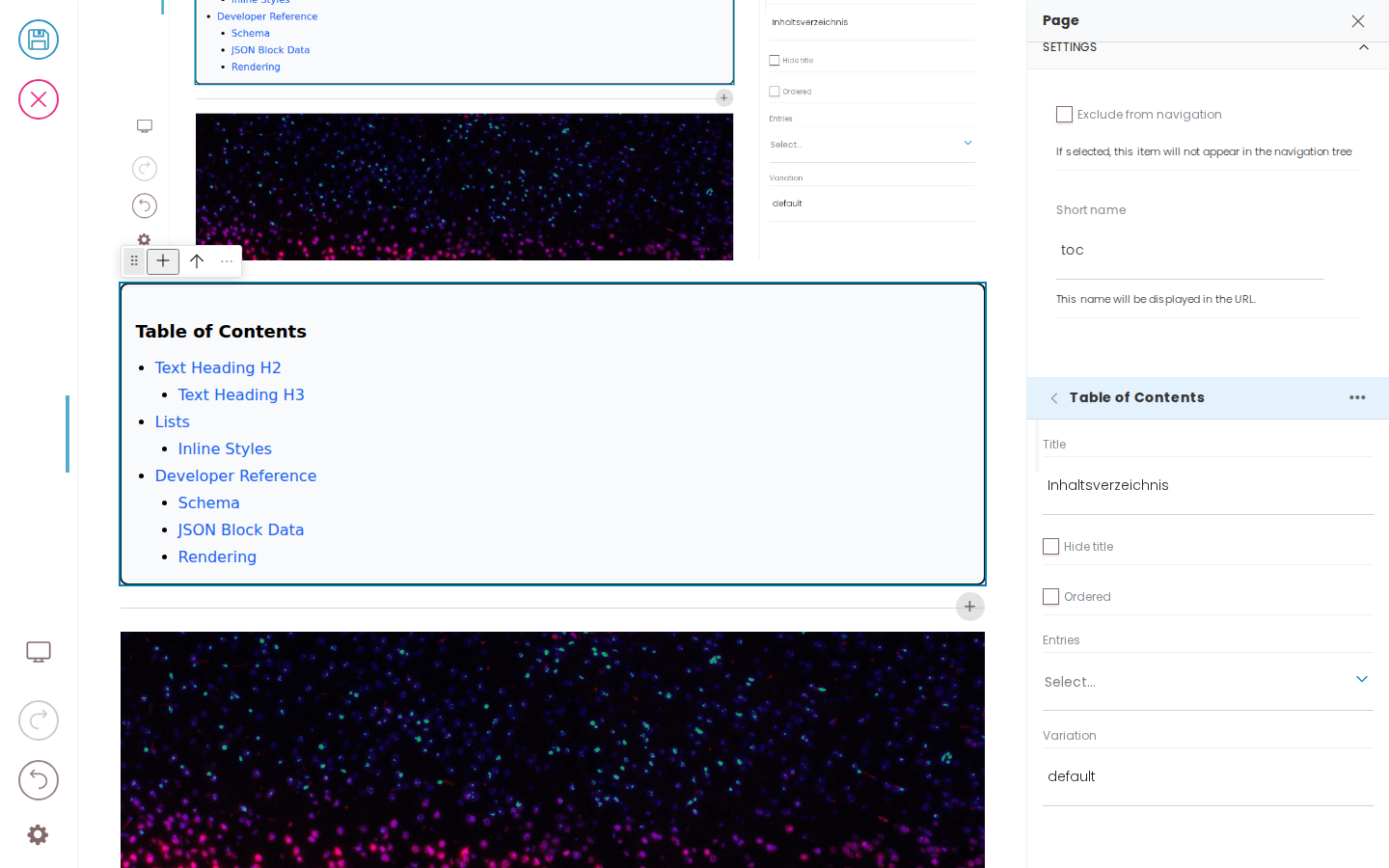
Task: Click the small Undo icon in the thumbnail
Action: (145, 205)
